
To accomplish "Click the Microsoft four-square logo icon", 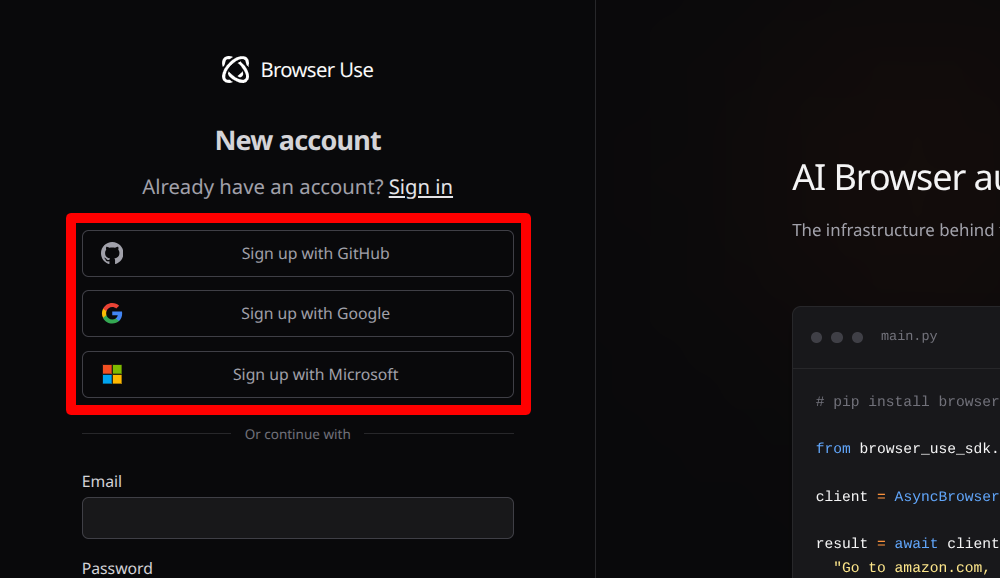I will 112,374.
